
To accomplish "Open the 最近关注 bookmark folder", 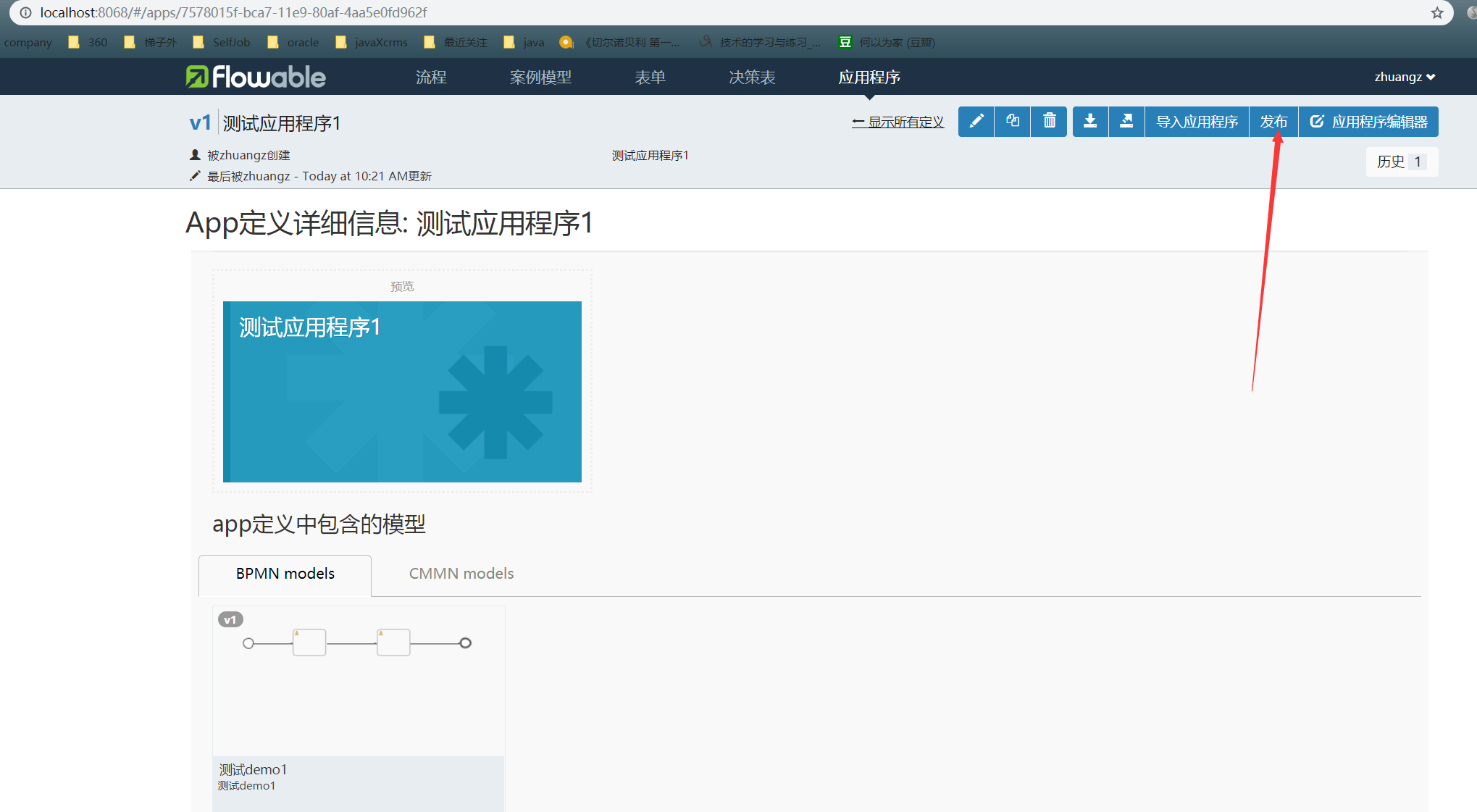I will pos(456,42).
